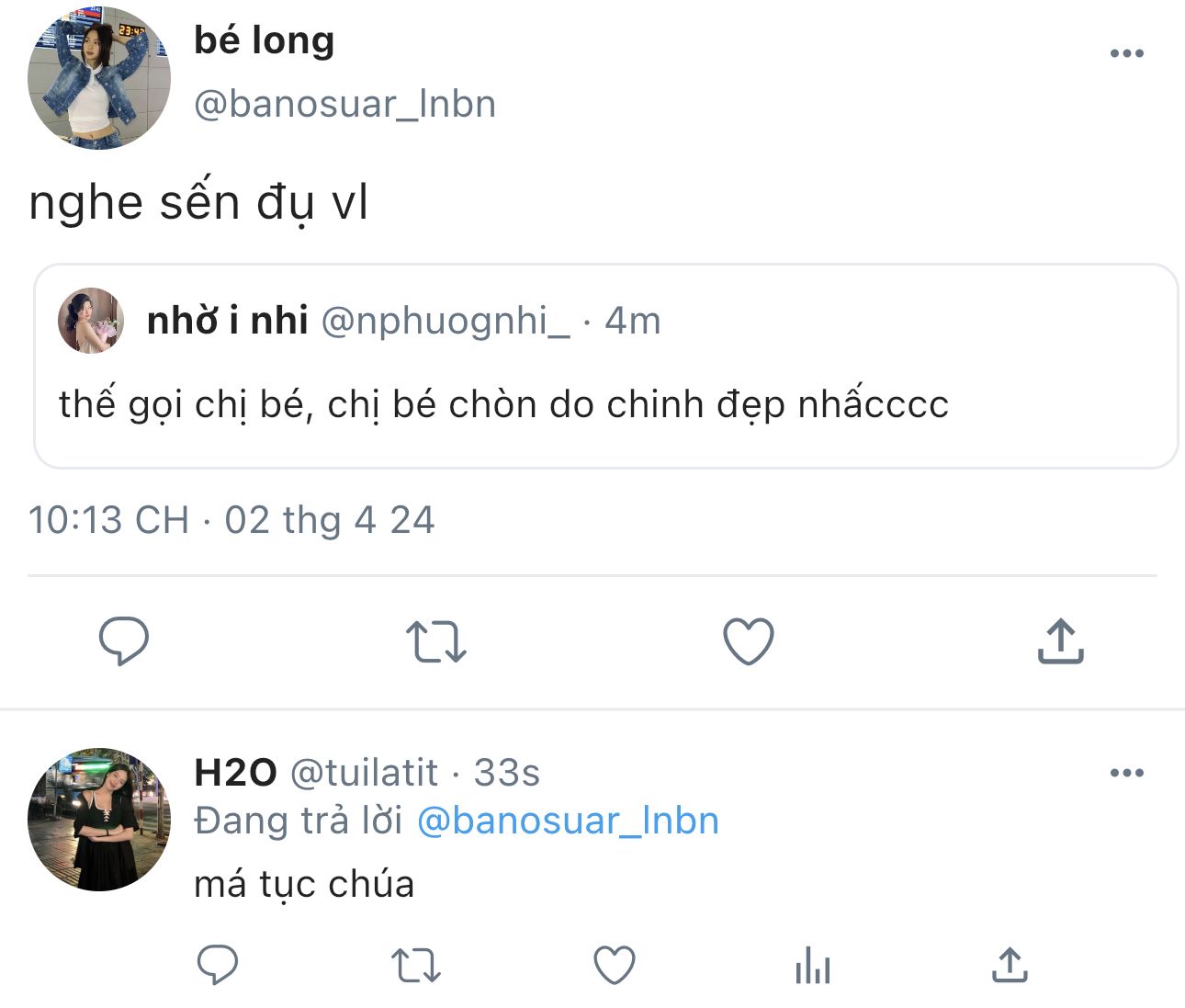Open more options for bé long's tweet
Viewport: 1185px width, 1008px height.
pos(1126,53)
